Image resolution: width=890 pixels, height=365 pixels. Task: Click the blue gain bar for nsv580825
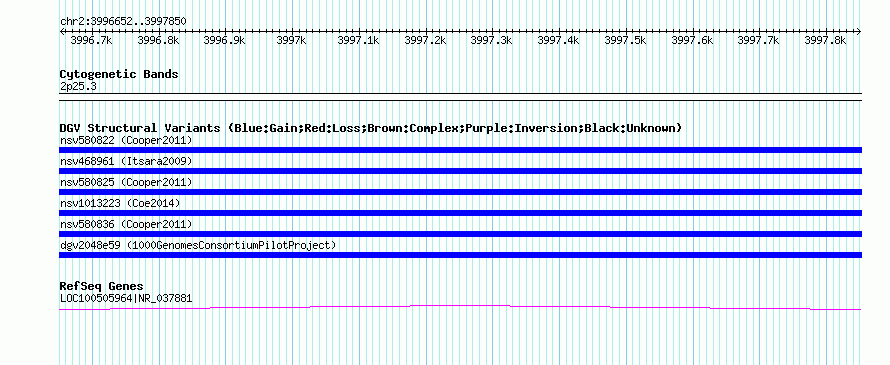click(460, 192)
